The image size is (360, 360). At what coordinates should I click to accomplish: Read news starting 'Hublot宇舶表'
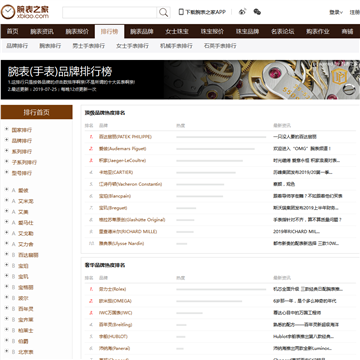(302, 336)
